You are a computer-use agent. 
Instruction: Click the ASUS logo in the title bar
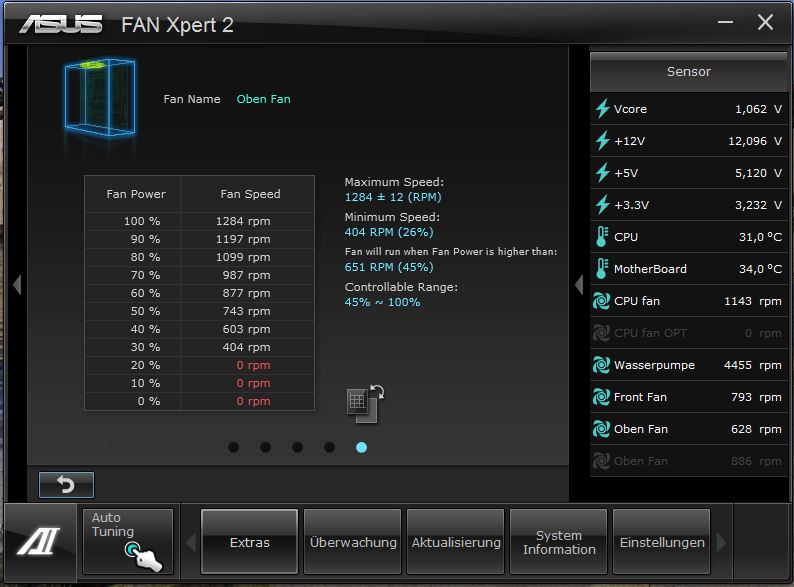coord(61,24)
